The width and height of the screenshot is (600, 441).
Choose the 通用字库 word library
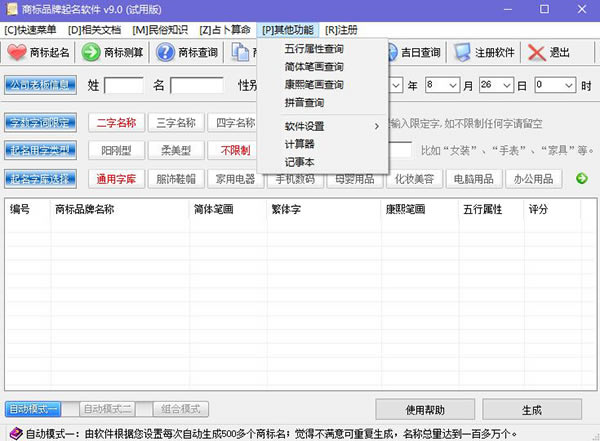[116, 179]
